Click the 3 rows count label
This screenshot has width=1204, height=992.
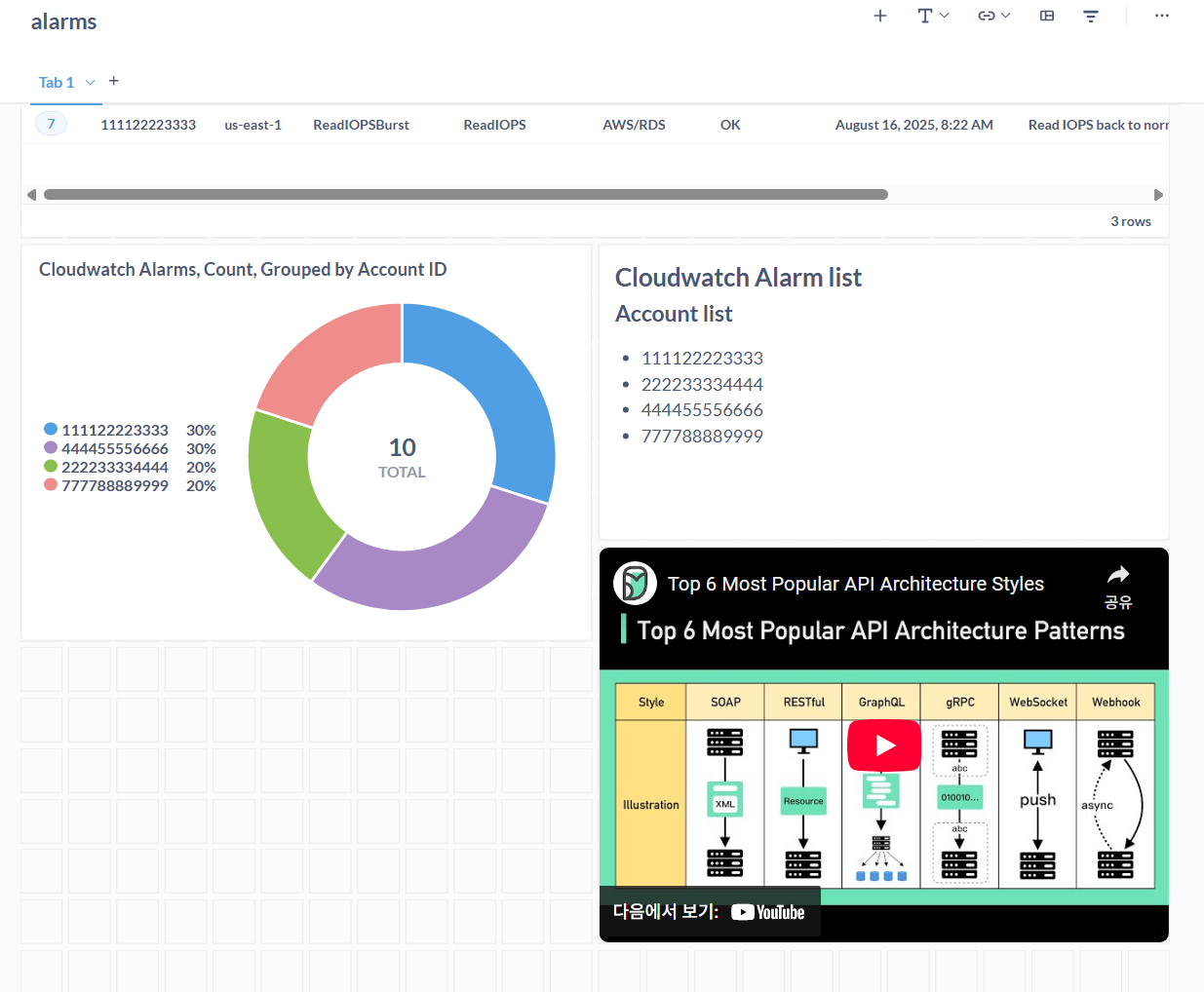coord(1131,221)
